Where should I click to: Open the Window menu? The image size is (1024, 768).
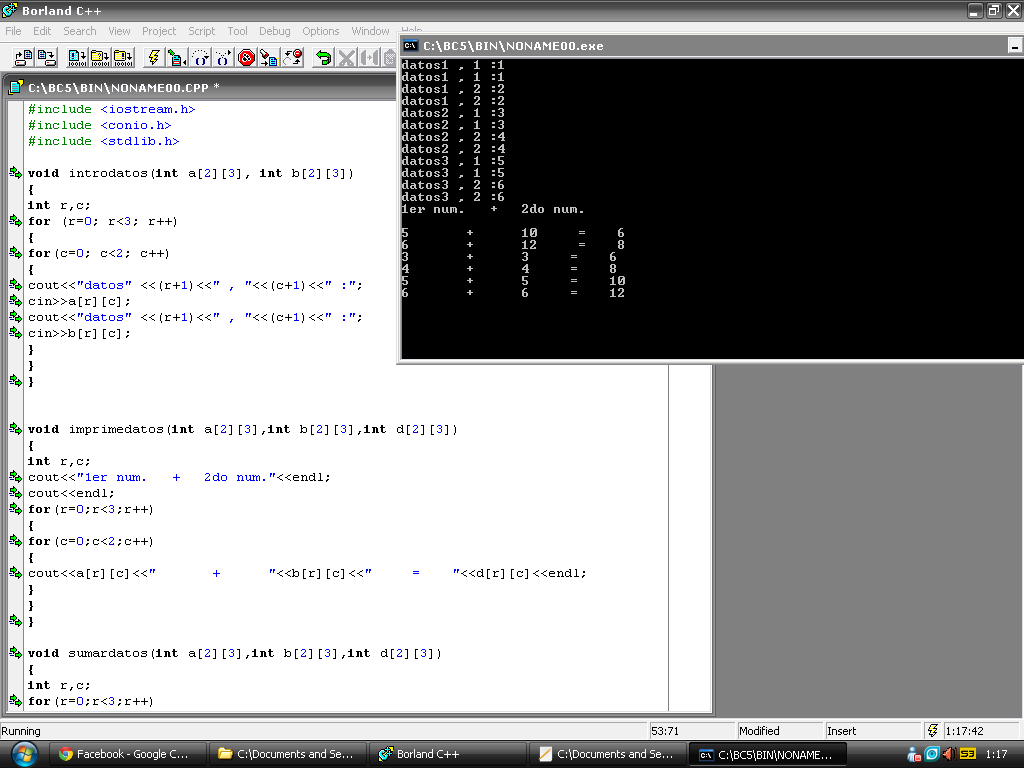coord(370,31)
